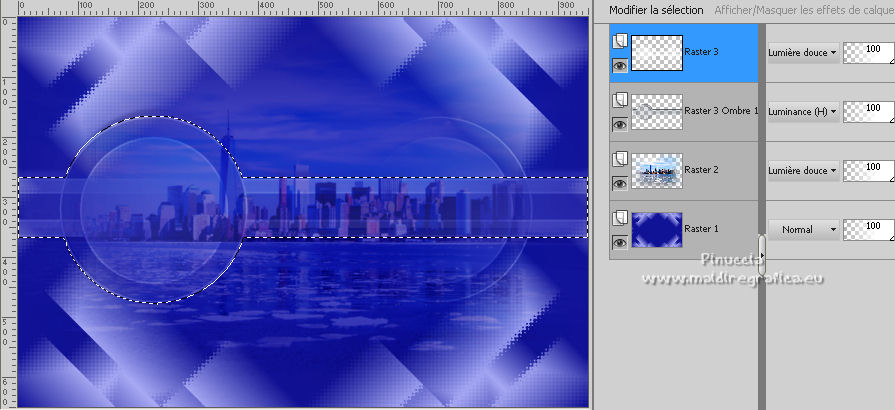Select the Raster 2 layer name
Image resolution: width=895 pixels, height=410 pixels.
pyautogui.click(x=701, y=170)
